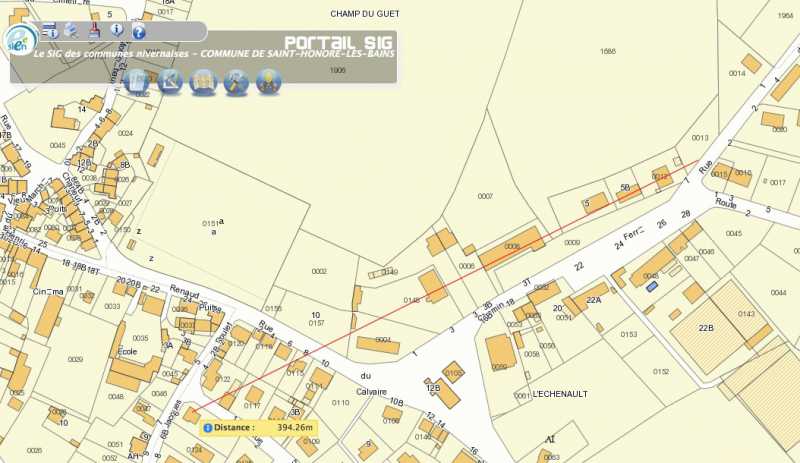
Task: Click the SIEN logo icon
Action: click(x=18, y=39)
